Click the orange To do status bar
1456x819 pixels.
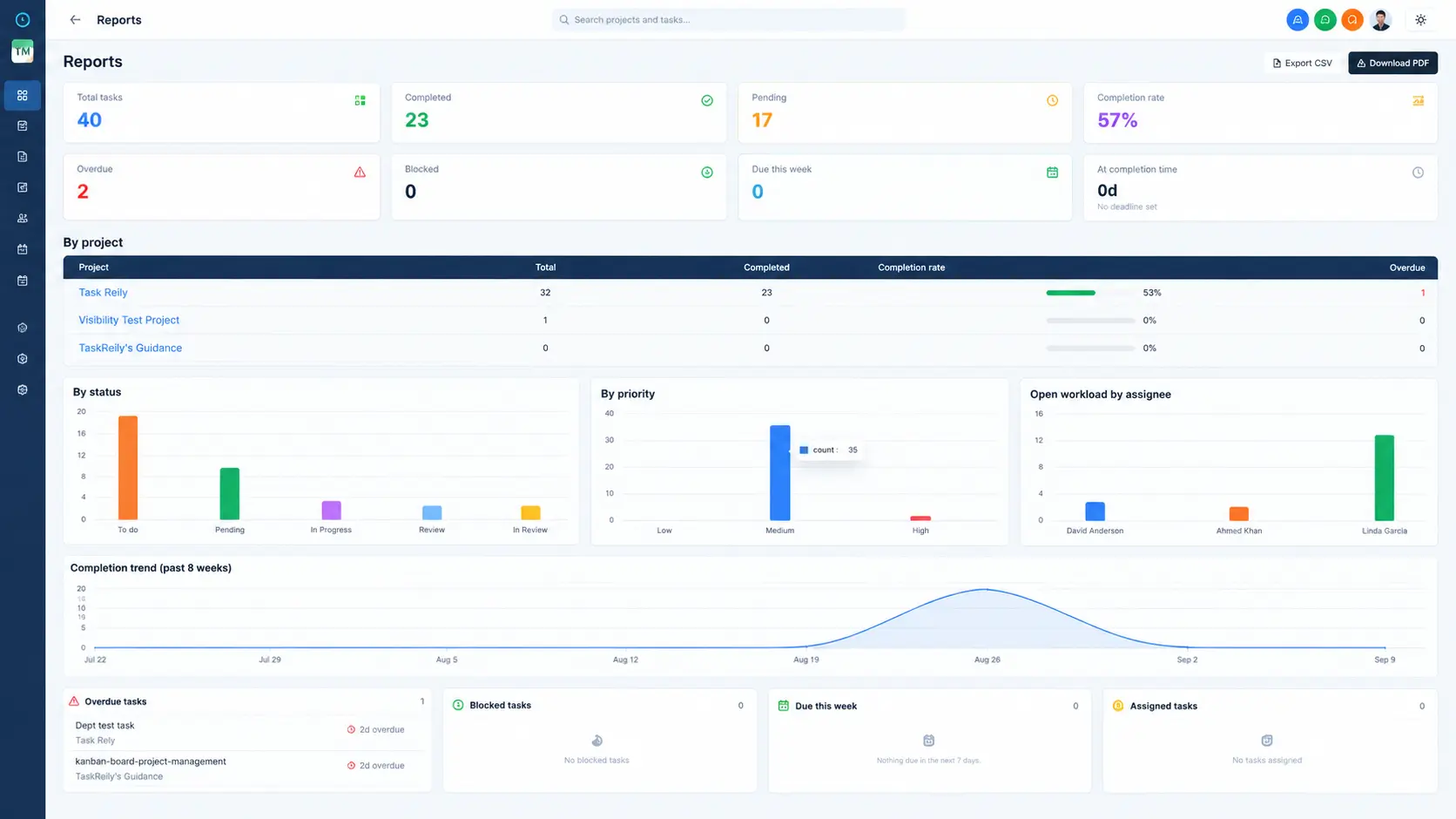click(128, 468)
